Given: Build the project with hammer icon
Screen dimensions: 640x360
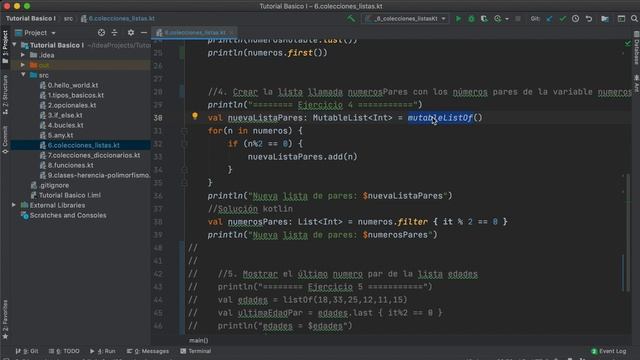Looking at the screenshot, I should (351, 18).
